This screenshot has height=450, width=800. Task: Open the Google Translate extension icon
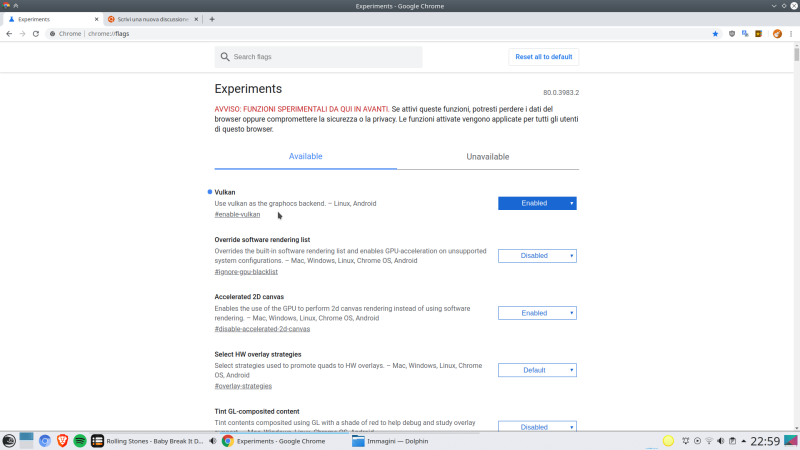(745, 34)
